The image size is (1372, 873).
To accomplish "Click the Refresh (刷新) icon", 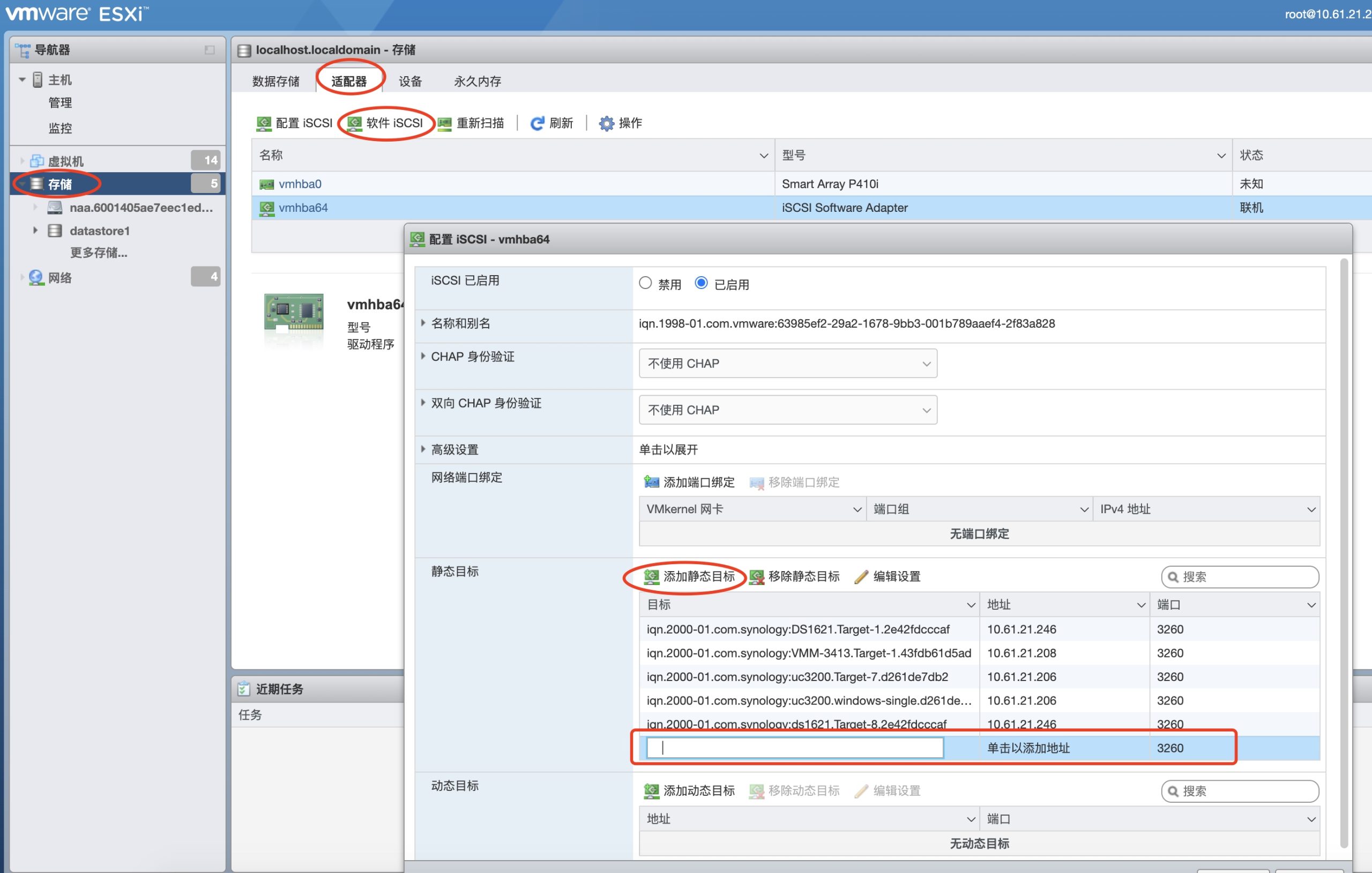I will 538,123.
